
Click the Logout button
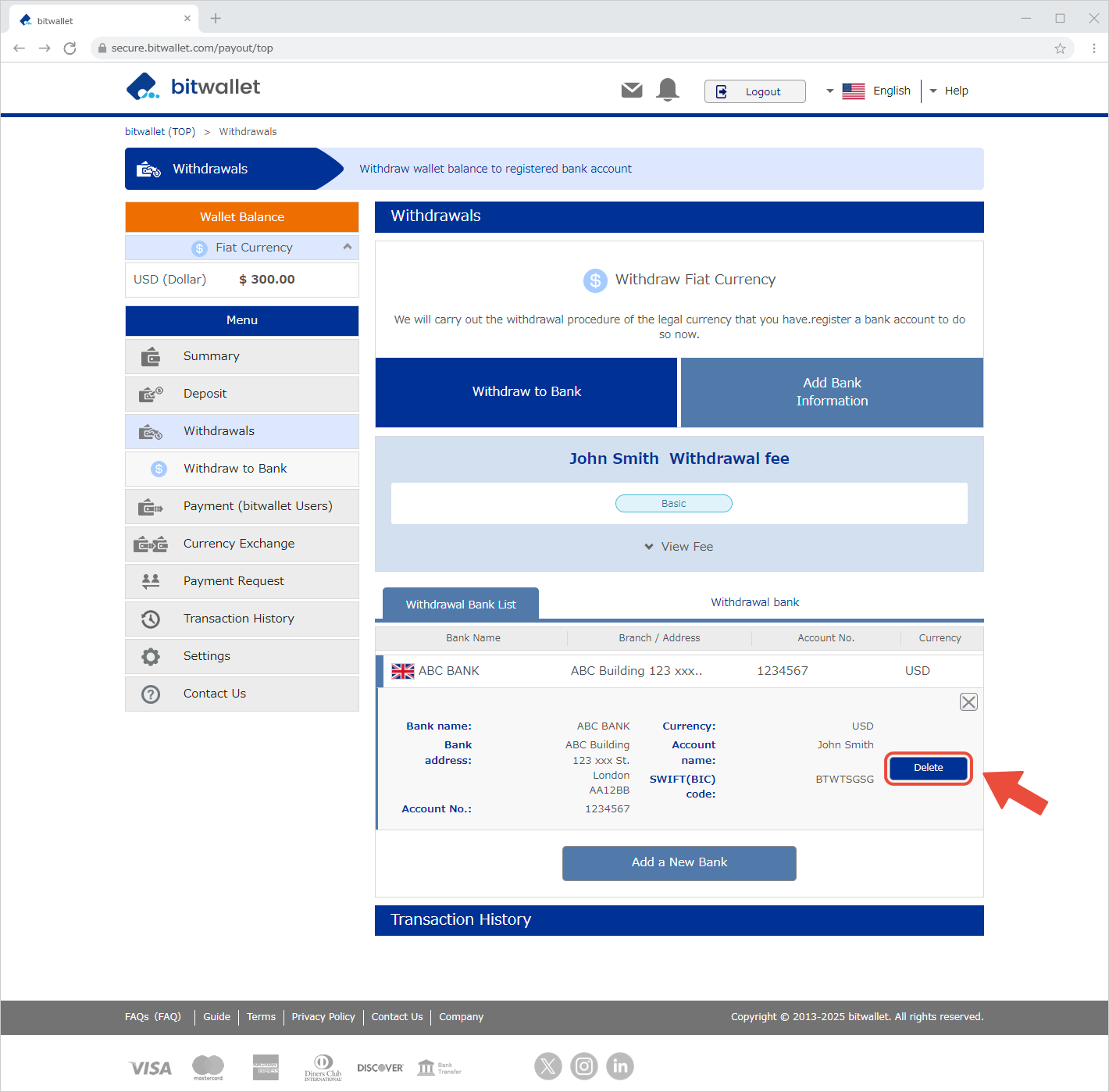click(754, 91)
